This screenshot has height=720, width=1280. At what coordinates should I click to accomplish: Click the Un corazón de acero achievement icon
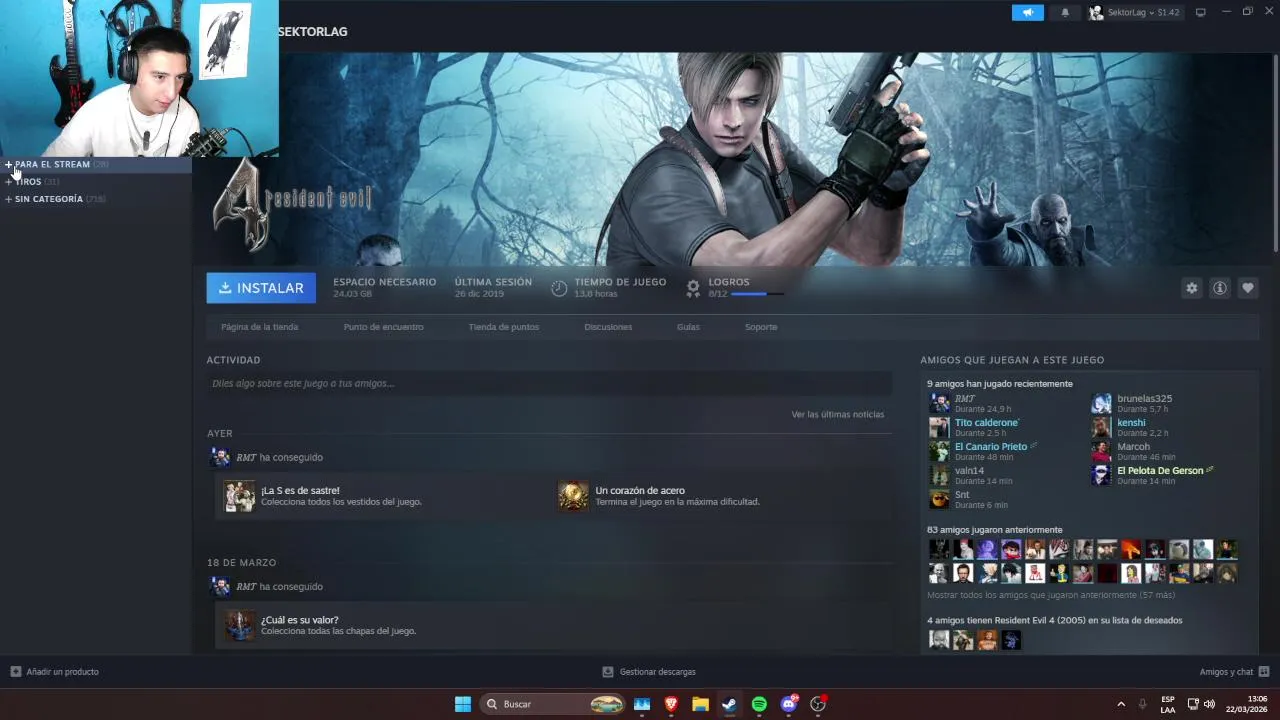(573, 496)
